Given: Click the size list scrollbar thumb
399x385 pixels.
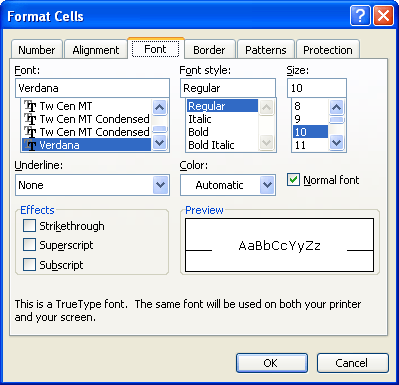Looking at the screenshot, I should point(337,120).
